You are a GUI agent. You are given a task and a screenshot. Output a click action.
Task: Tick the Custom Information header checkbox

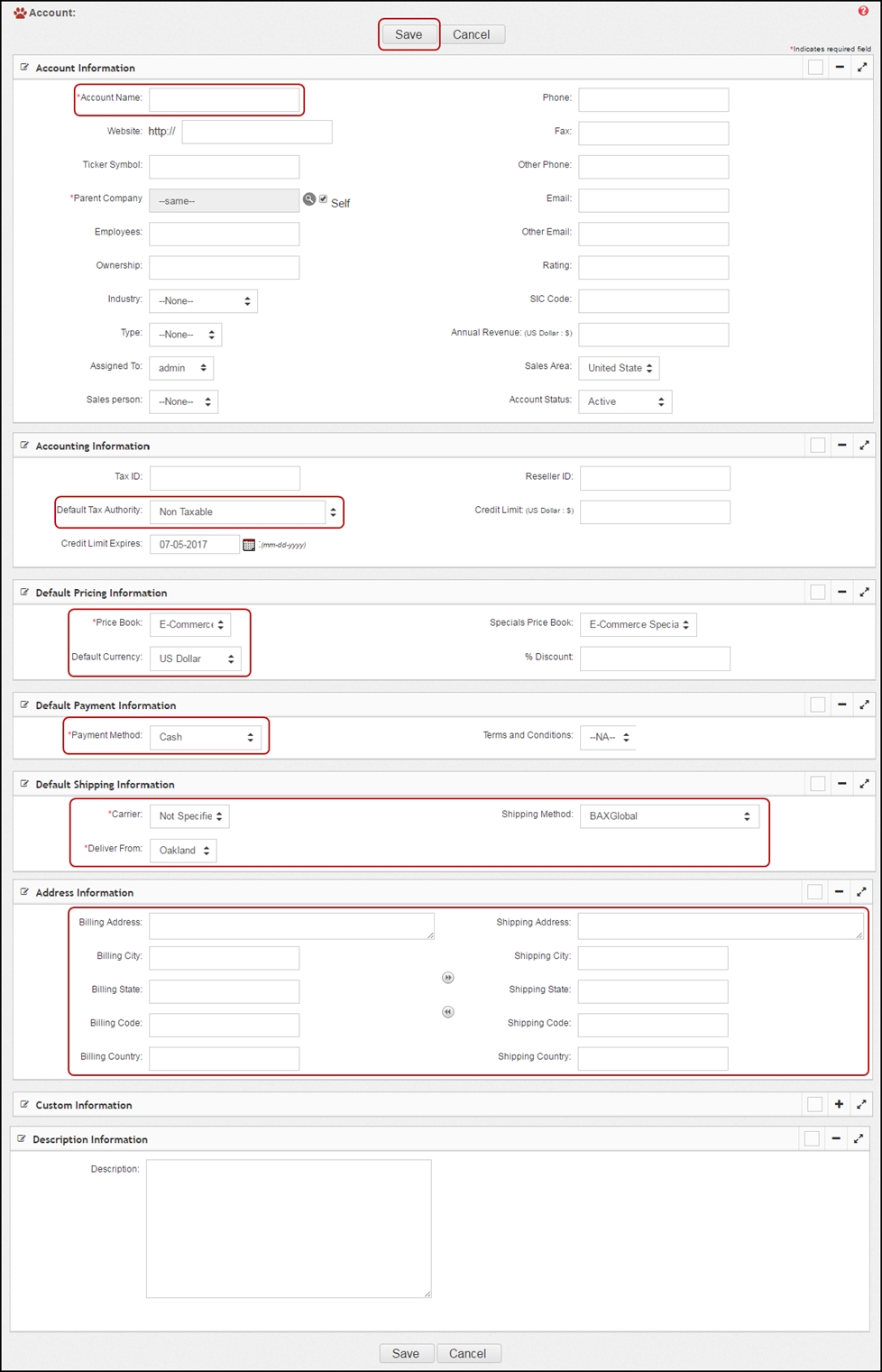814,1104
